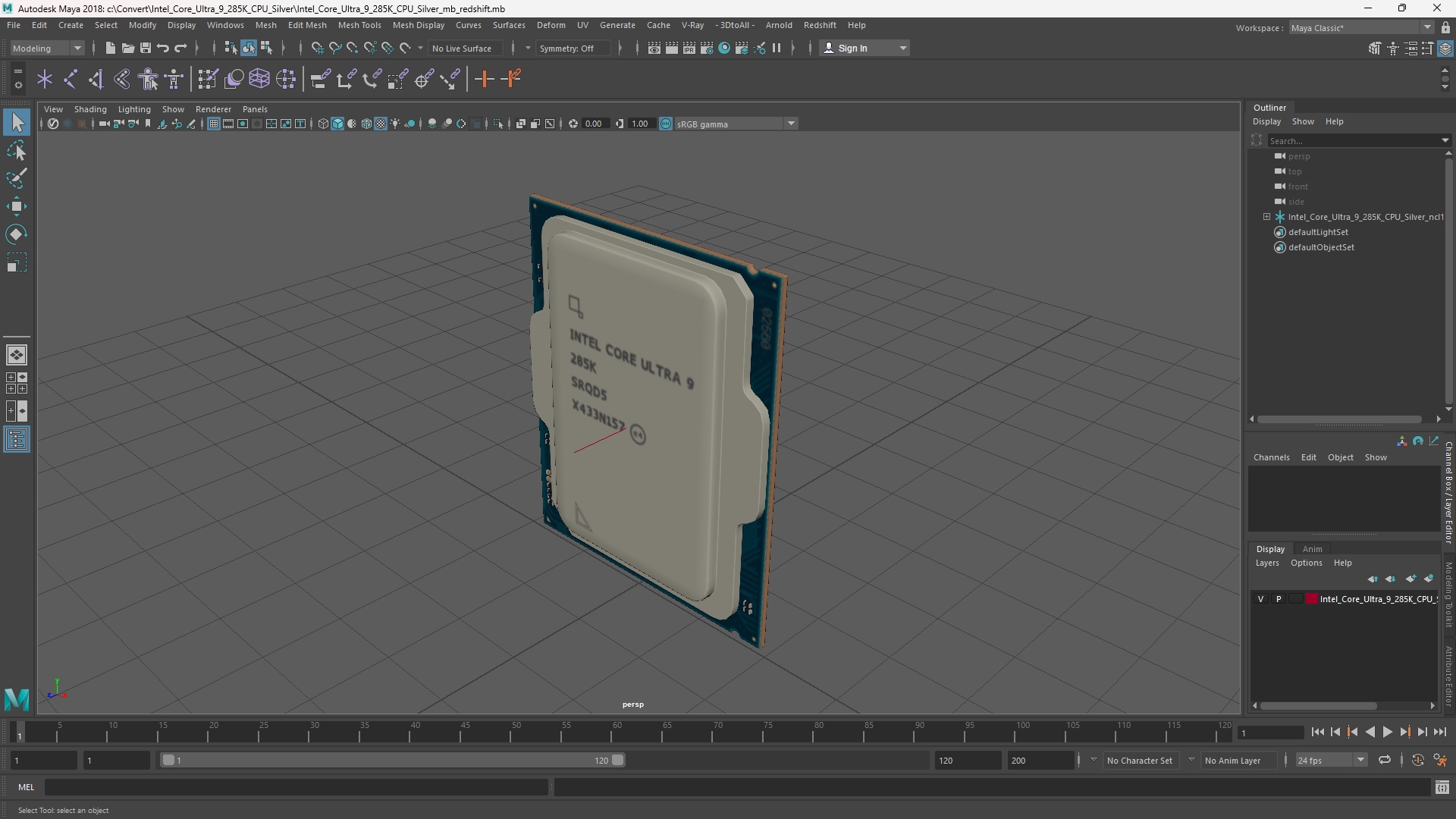The width and height of the screenshot is (1456, 819).
Task: Play animation forwards
Action: (x=1387, y=732)
